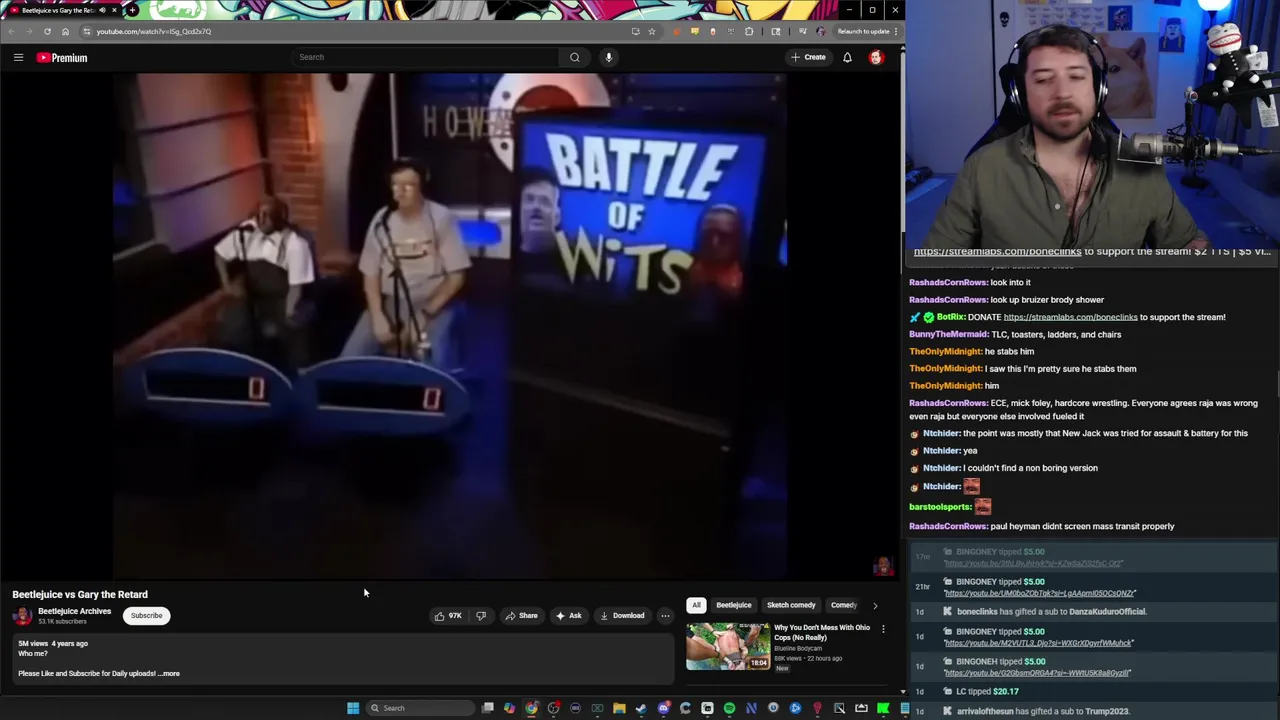Screen dimensions: 1280x720
Task: Share the video
Action: (521, 616)
